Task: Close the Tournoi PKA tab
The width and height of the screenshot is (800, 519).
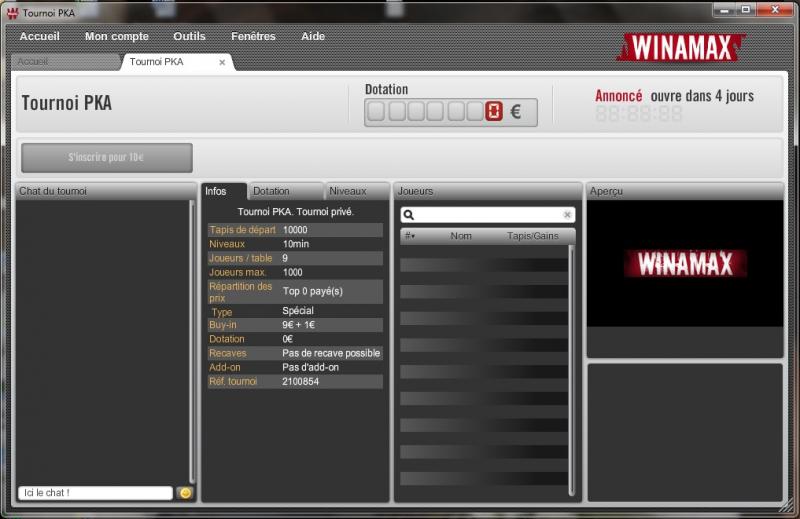Action: click(x=222, y=62)
